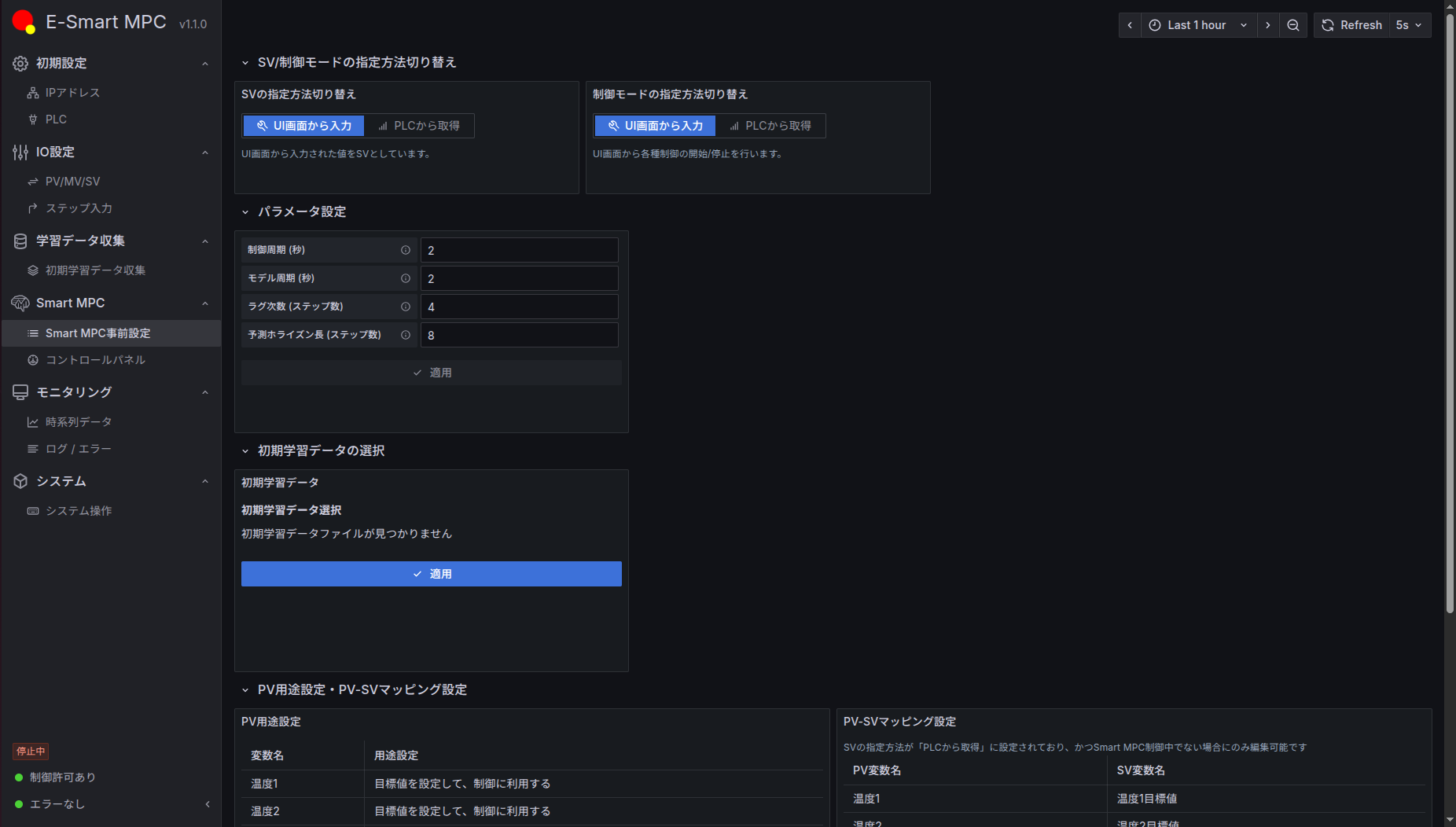This screenshot has width=1456, height=827.
Task: Click the keyboard icon beside システム操作
Action: click(x=33, y=511)
